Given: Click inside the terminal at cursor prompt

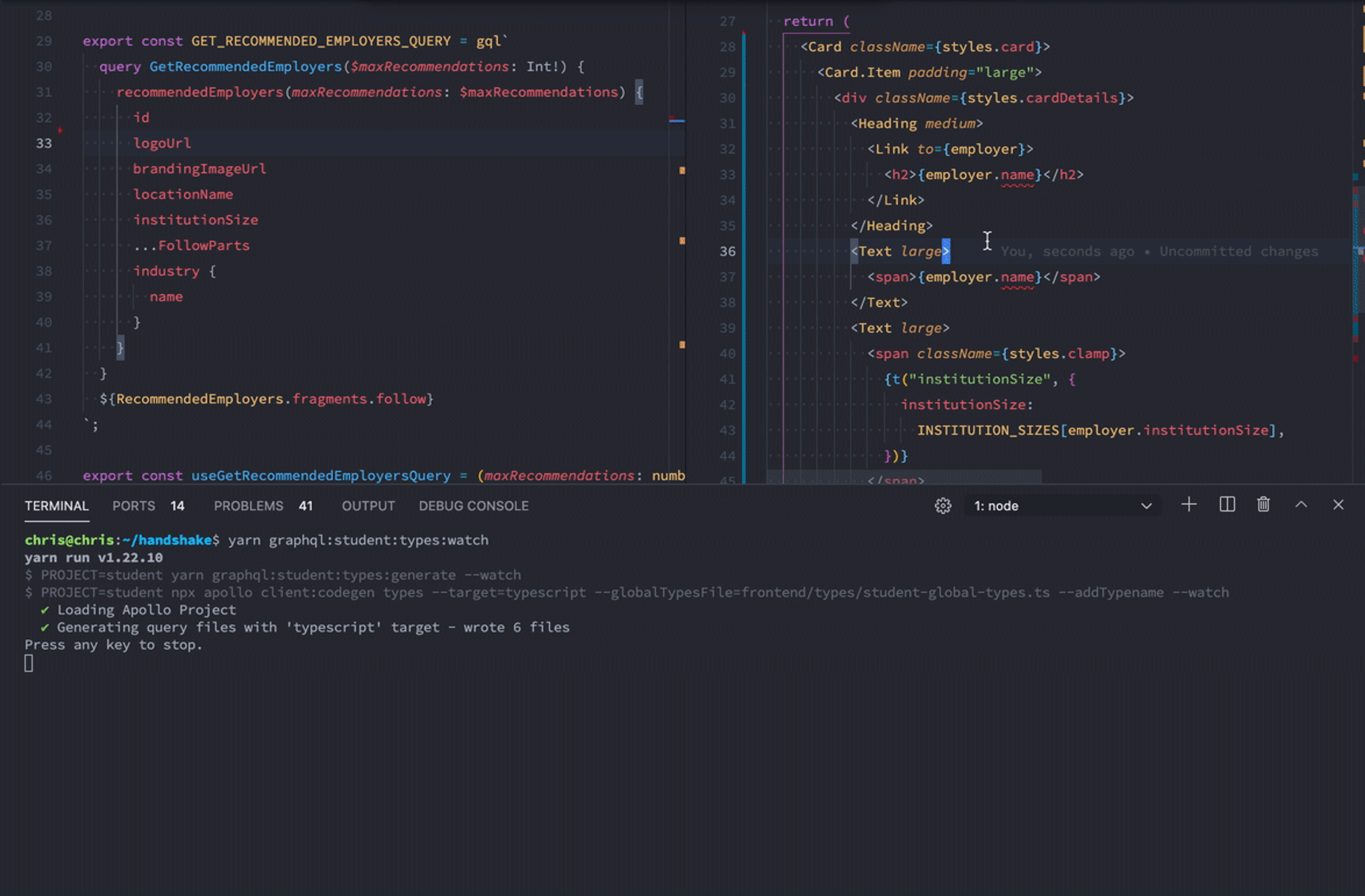Looking at the screenshot, I should pos(29,663).
